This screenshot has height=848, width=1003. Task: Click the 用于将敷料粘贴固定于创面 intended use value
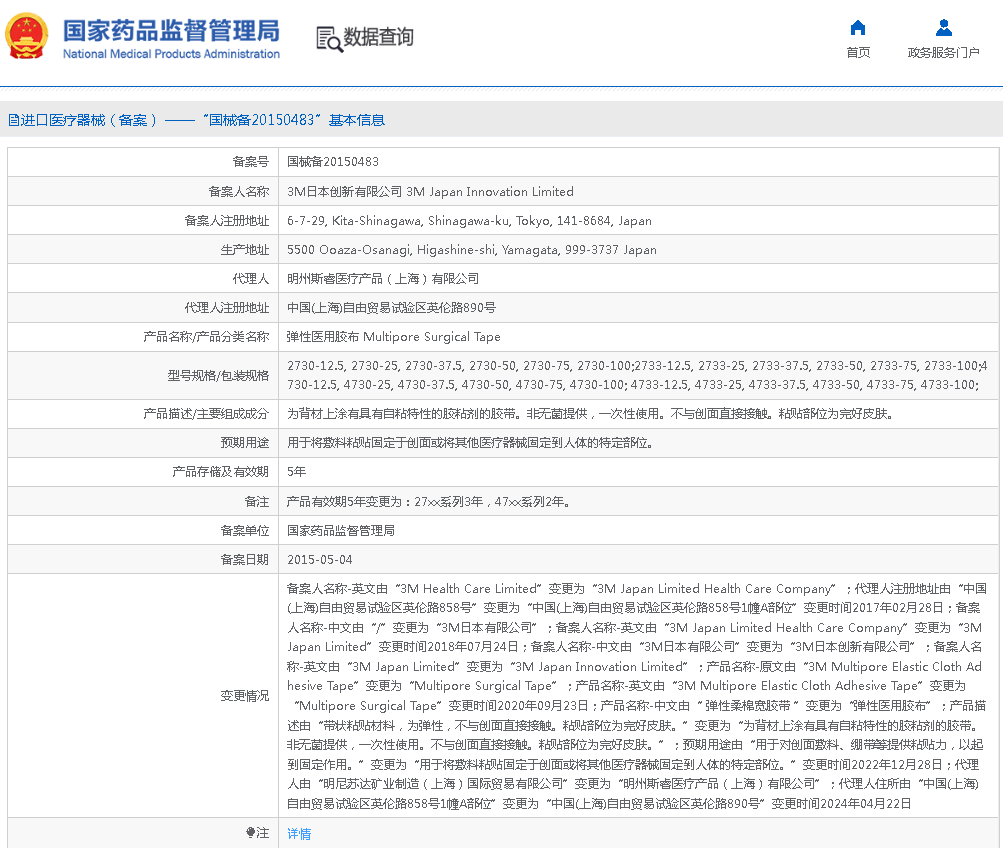pyautogui.click(x=470, y=443)
